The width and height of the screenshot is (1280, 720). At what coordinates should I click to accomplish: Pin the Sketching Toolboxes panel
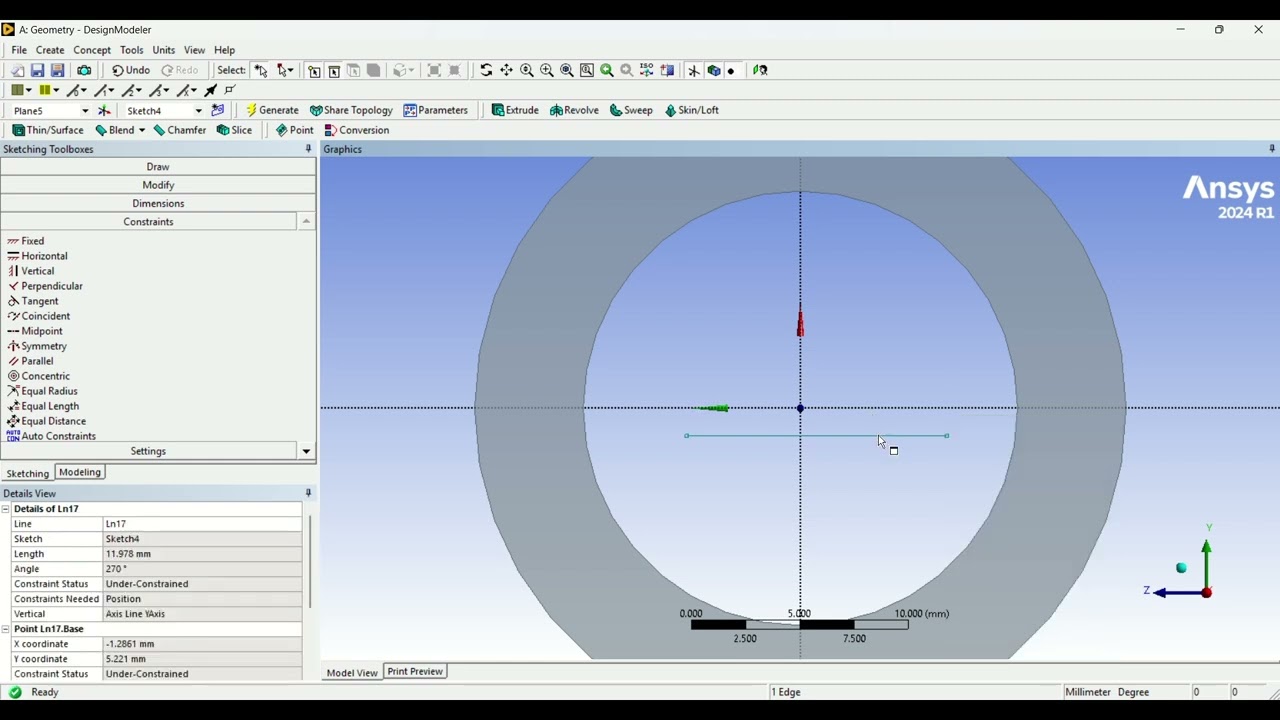pyautogui.click(x=308, y=149)
